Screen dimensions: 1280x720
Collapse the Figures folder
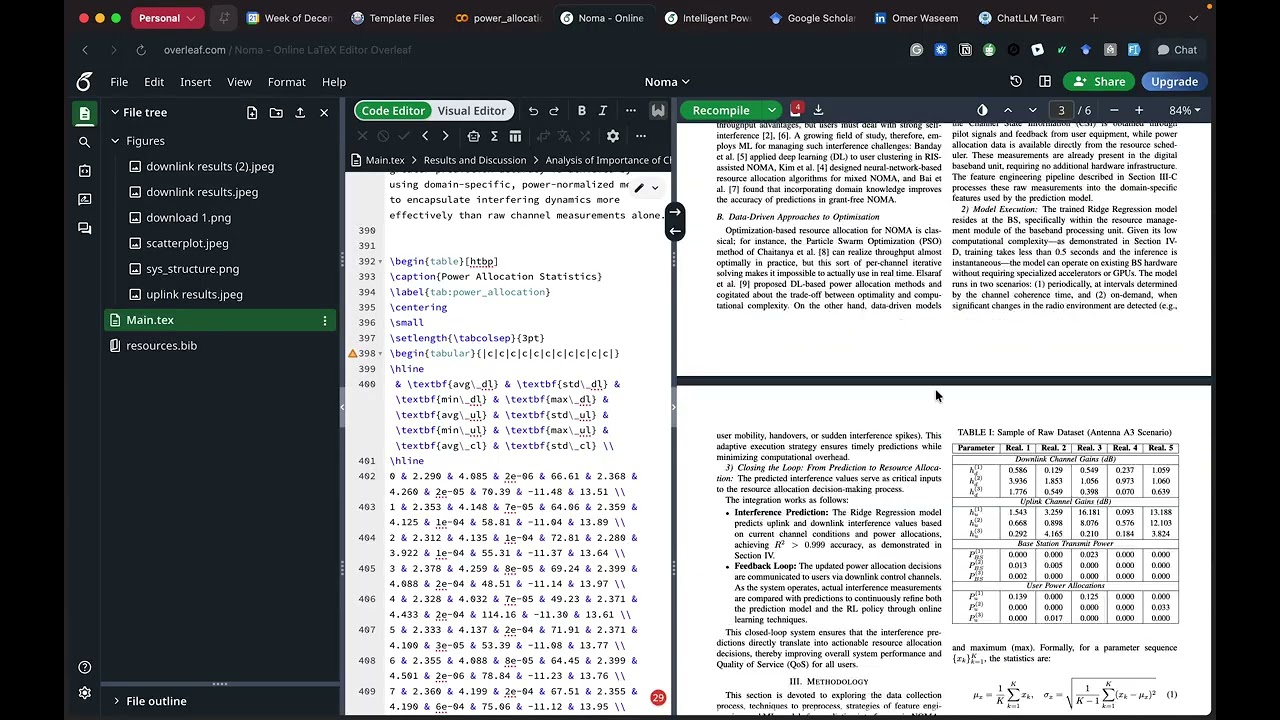click(x=115, y=141)
